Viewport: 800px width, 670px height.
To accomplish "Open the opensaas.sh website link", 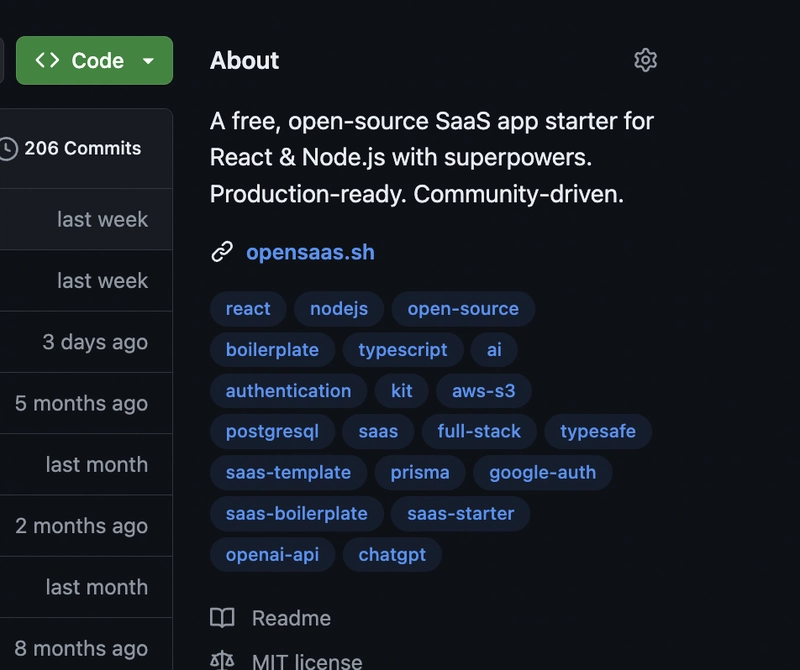I will (310, 253).
